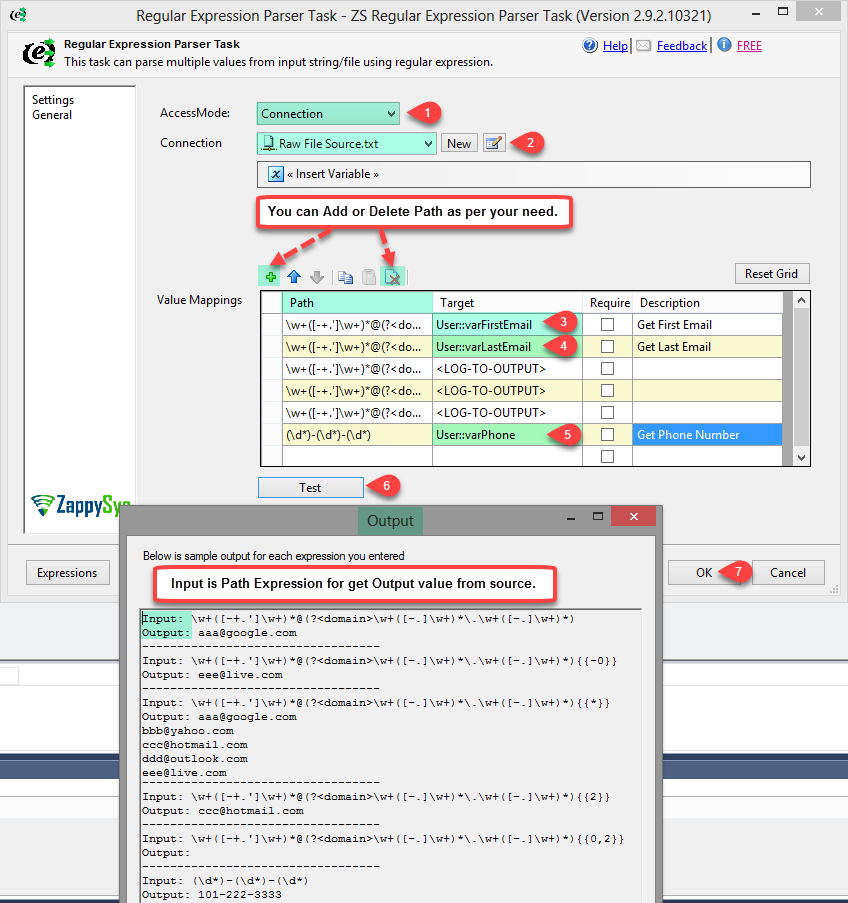This screenshot has width=848, height=903.
Task: Toggle Require checkbox in fourth mapping row
Action: [607, 390]
